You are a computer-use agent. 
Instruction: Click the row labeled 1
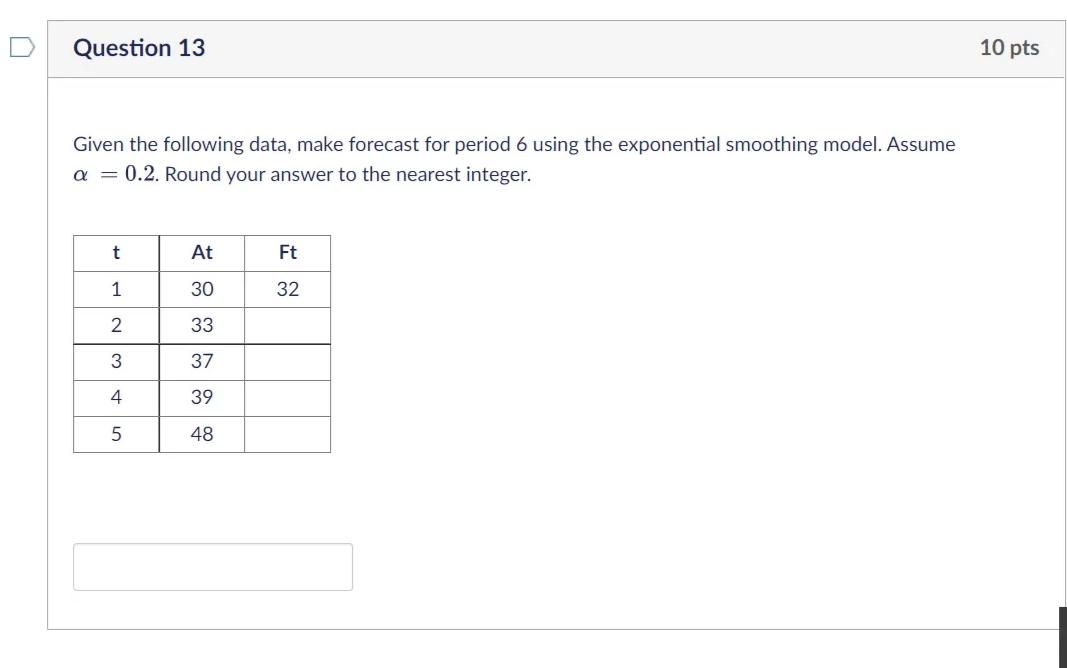[x=115, y=289]
